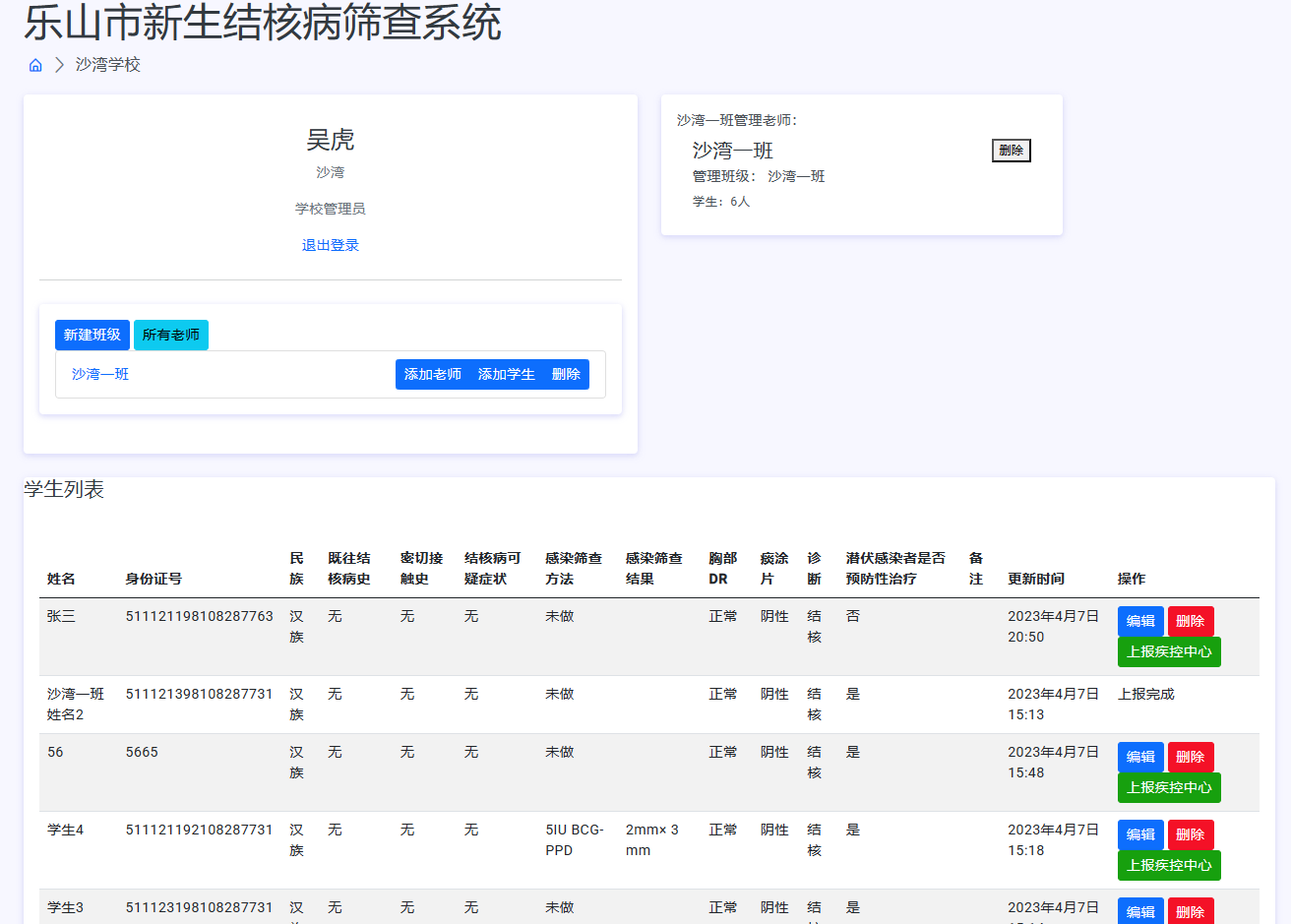Click the 学生列表 heading
The height and width of the screenshot is (924, 1291).
point(64,489)
